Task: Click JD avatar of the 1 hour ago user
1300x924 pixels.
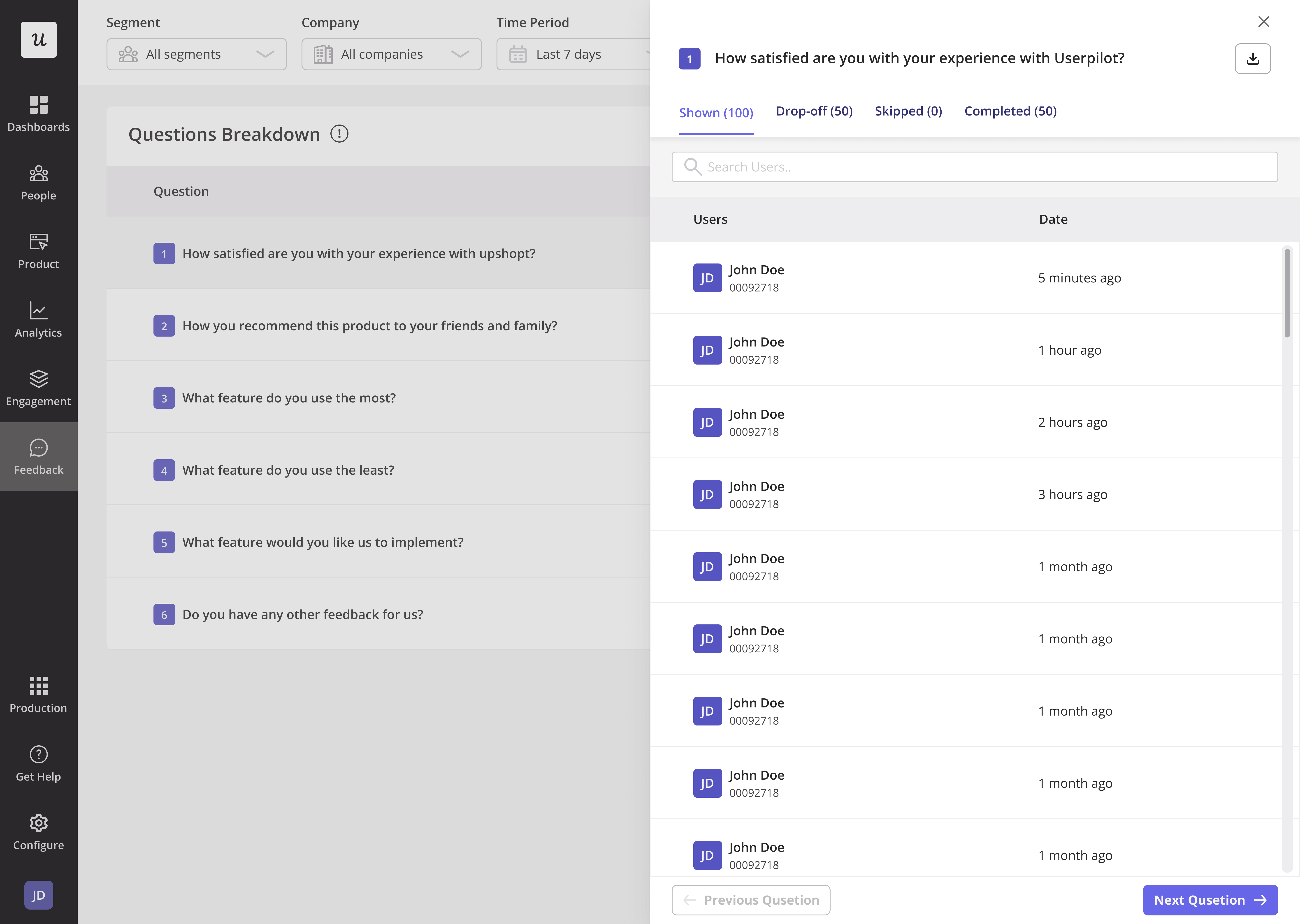Action: pos(708,350)
